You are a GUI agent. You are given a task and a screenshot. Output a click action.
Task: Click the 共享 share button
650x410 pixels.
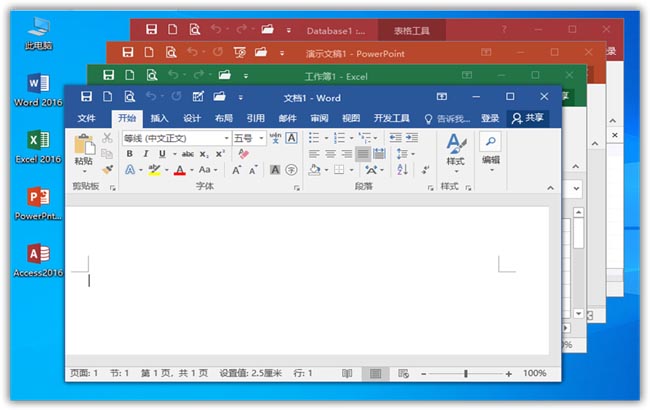point(528,119)
